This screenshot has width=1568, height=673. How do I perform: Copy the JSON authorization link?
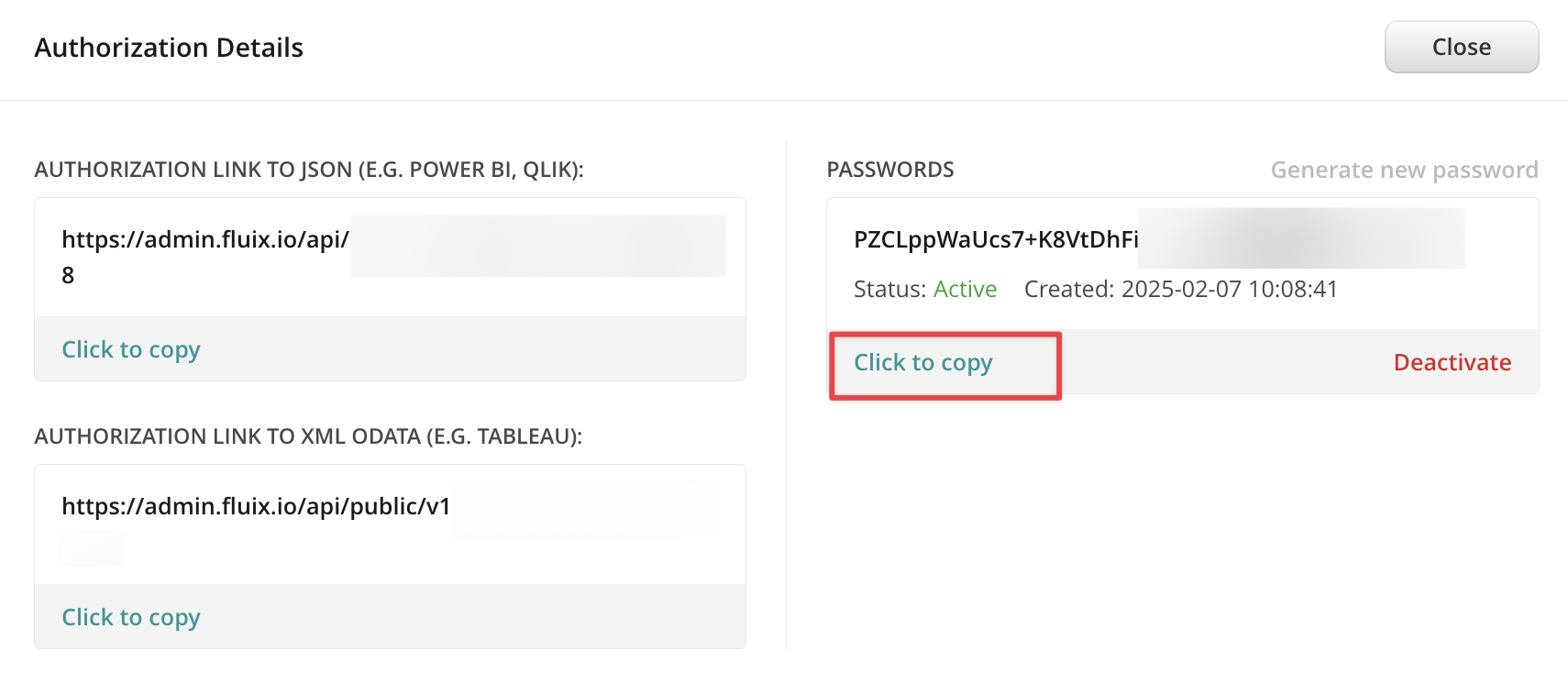point(131,349)
